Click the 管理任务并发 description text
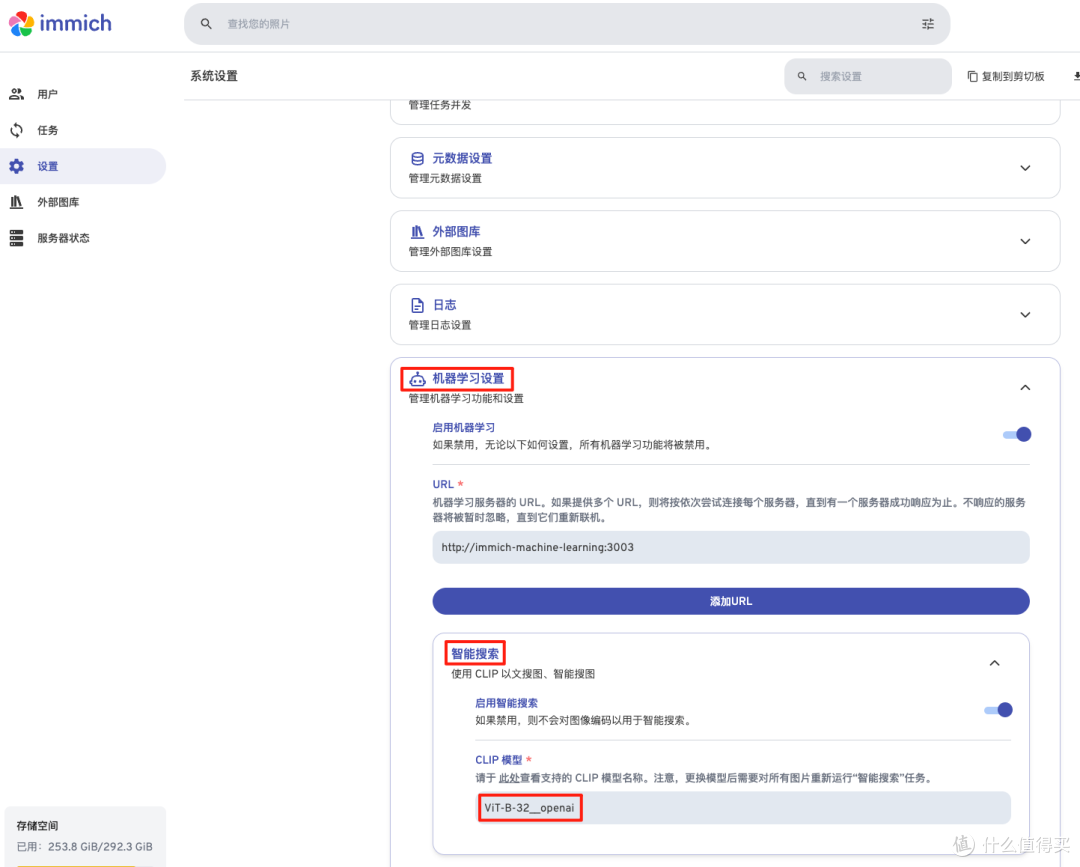1080x867 pixels. (x=440, y=105)
